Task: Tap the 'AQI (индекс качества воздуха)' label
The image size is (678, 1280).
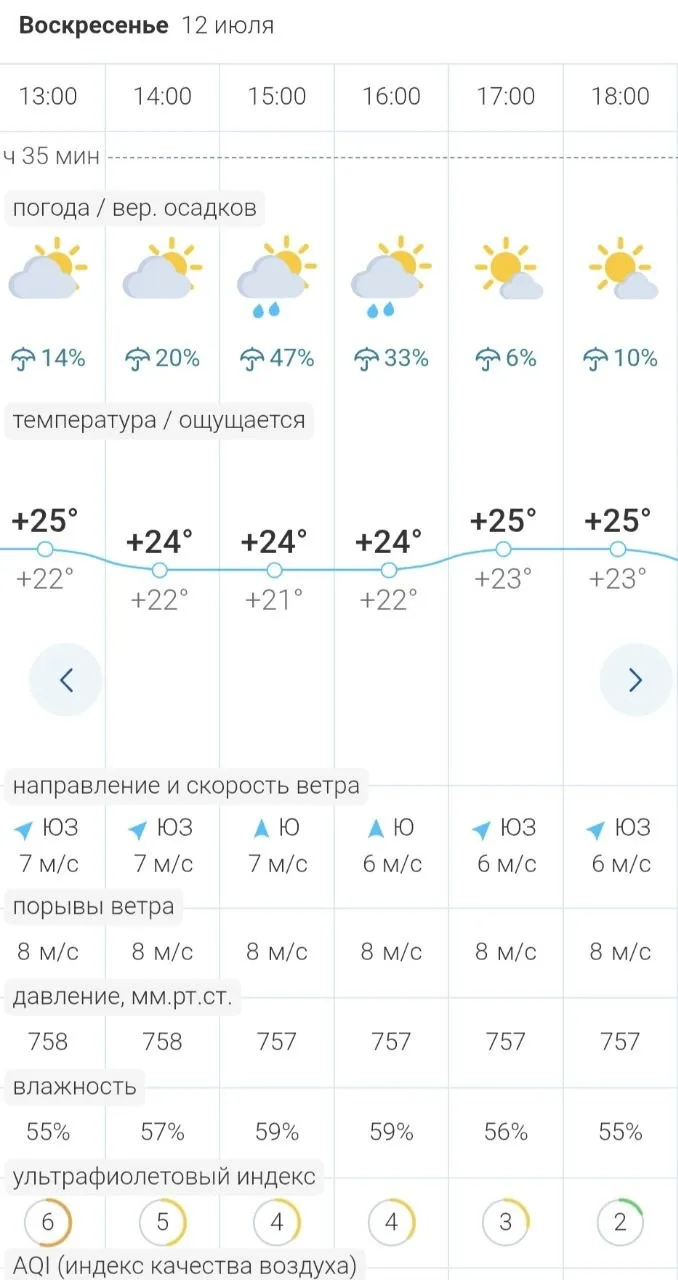Action: (185, 1265)
